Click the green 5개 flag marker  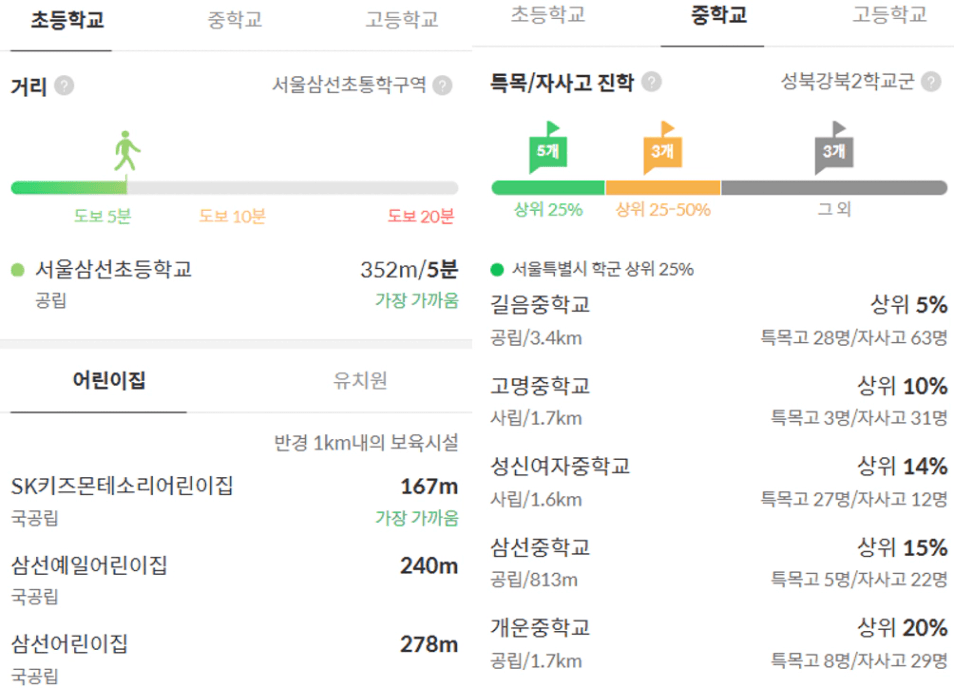[548, 149]
